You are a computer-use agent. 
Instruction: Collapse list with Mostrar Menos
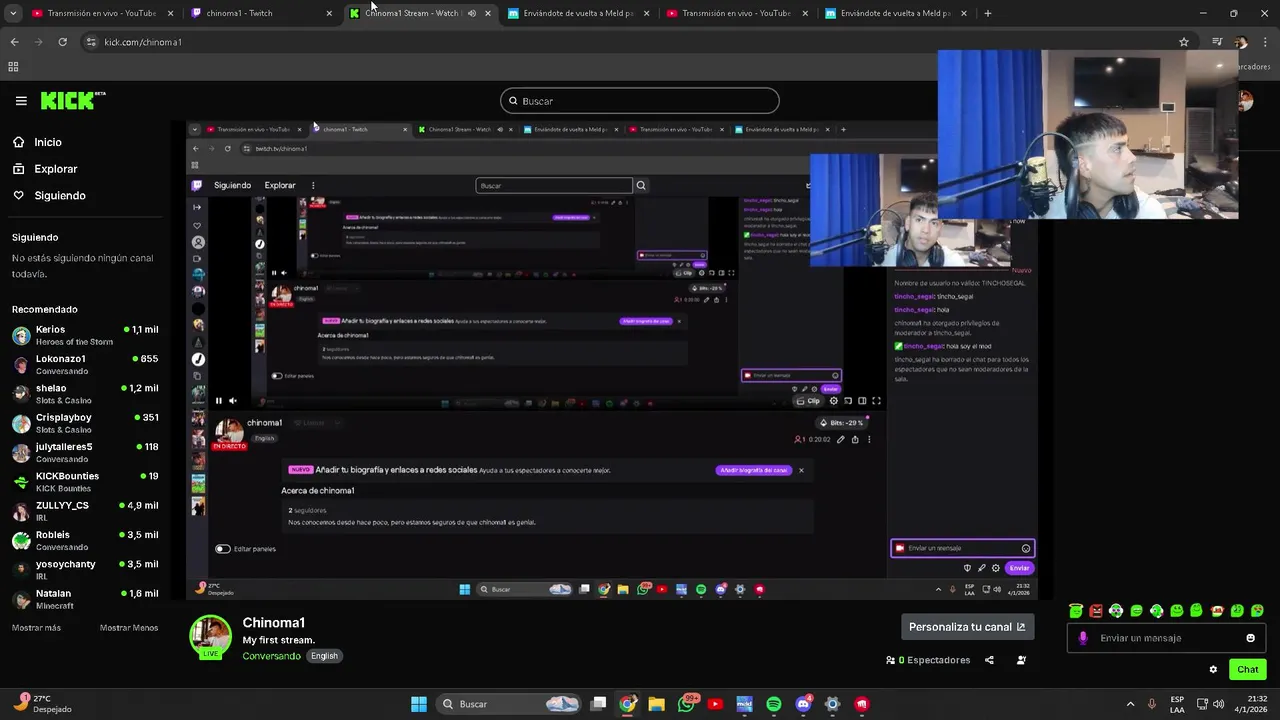point(129,628)
